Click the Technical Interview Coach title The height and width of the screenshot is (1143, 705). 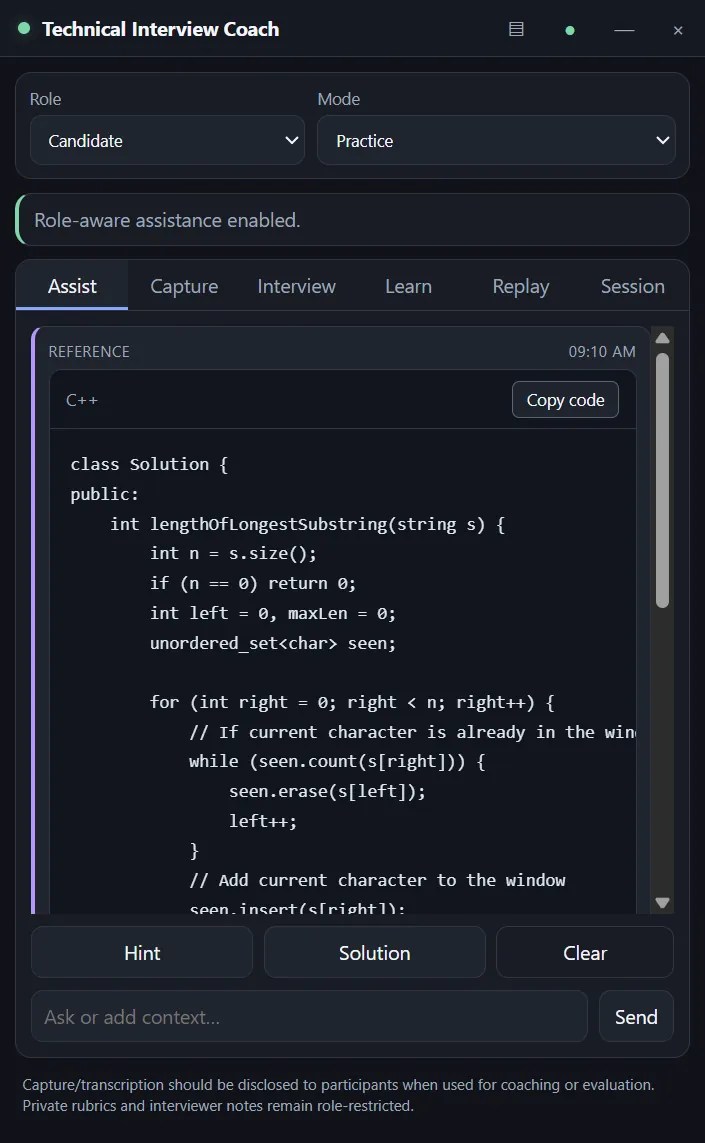click(160, 29)
